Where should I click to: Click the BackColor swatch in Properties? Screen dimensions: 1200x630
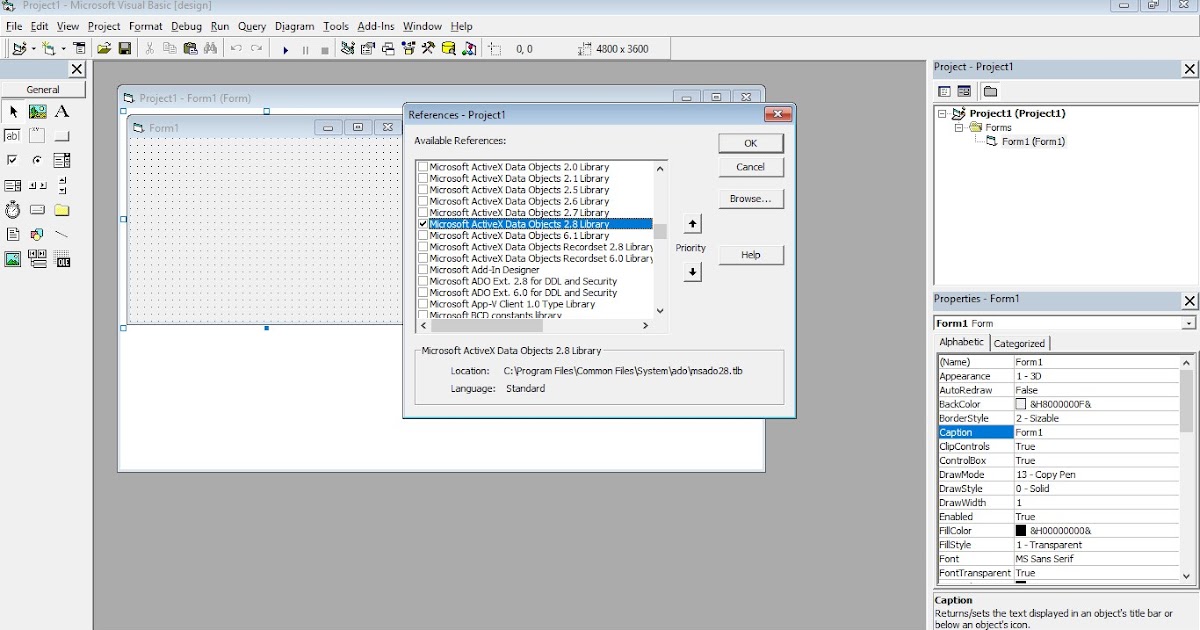click(x=1022, y=404)
